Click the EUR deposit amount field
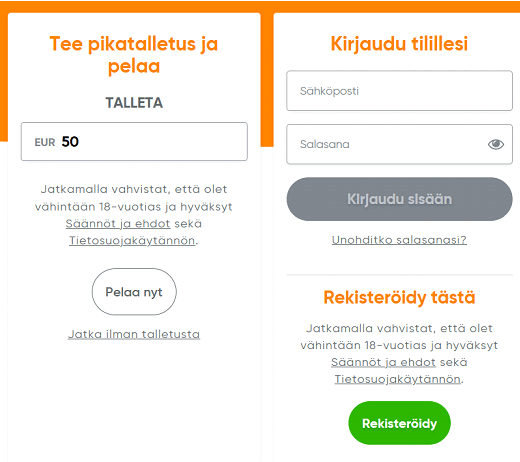This screenshot has height=462, width=520. (x=134, y=142)
